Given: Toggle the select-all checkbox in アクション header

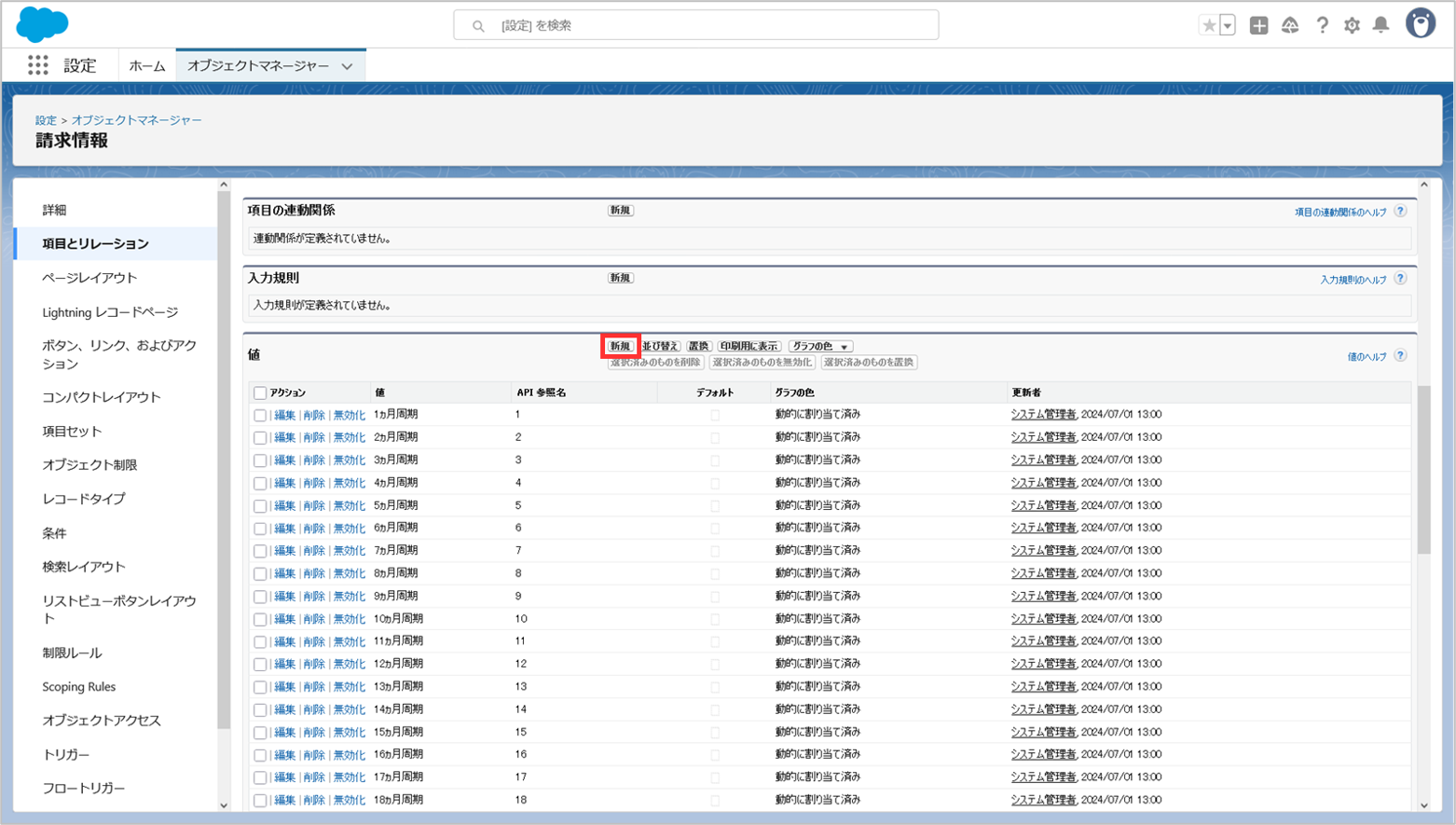Looking at the screenshot, I should tap(260, 393).
